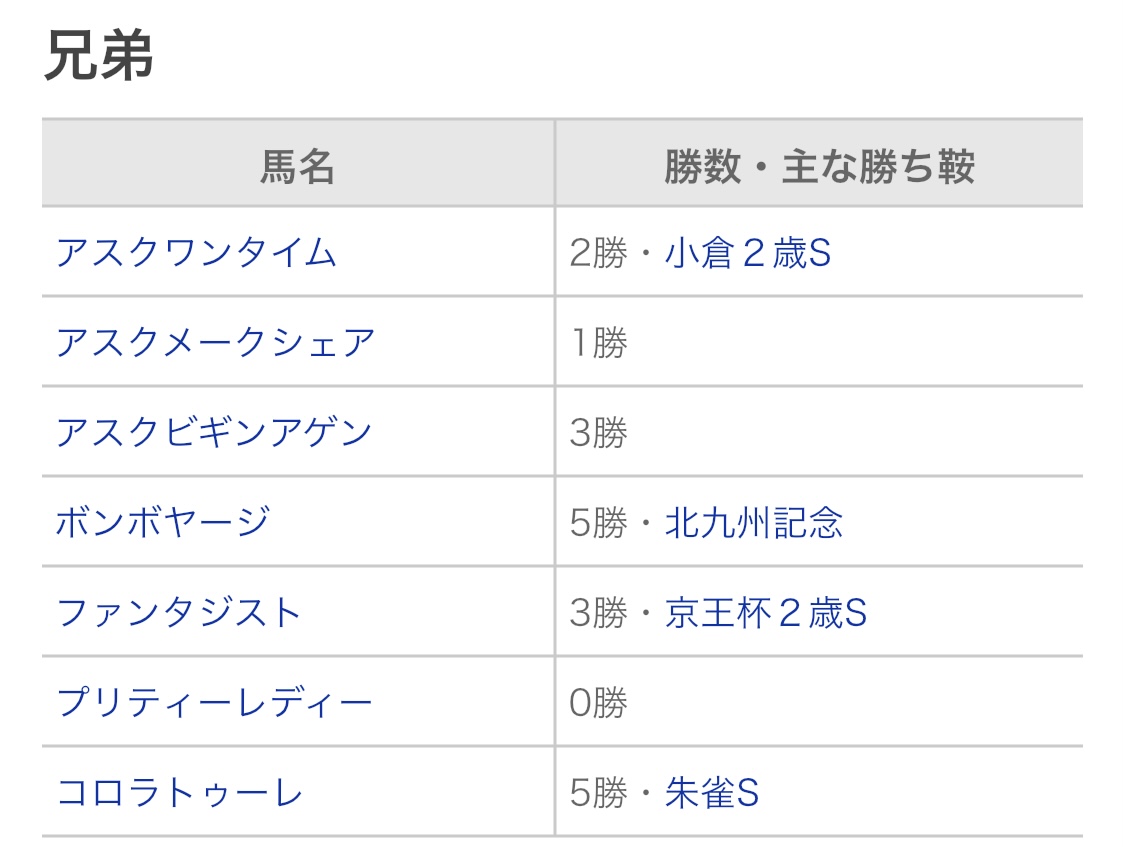Click the 5勝 text beside 北九州記念
Screen dimensions: 1125x847
pos(598,523)
